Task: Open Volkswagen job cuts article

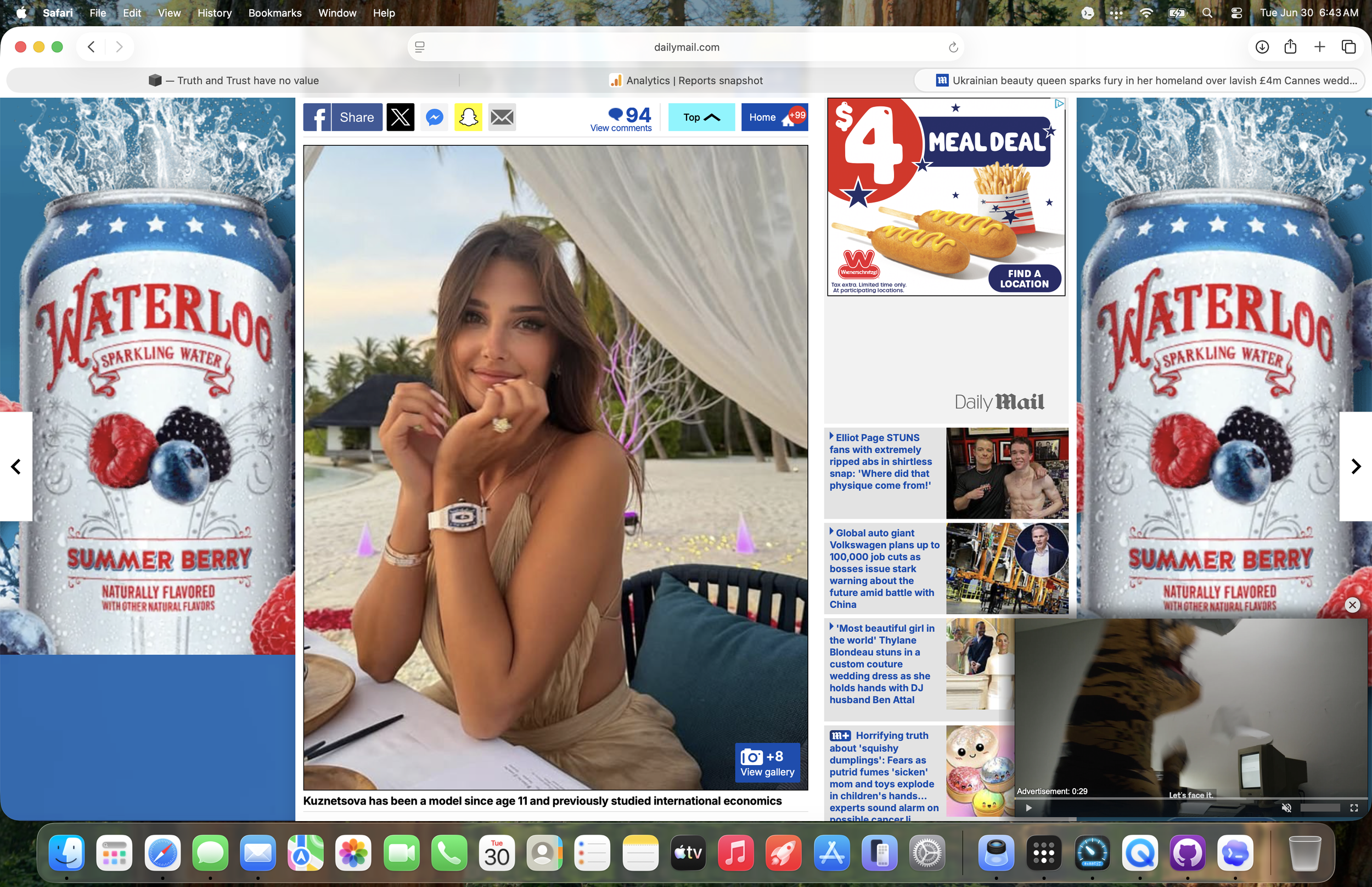Action: click(x=884, y=569)
